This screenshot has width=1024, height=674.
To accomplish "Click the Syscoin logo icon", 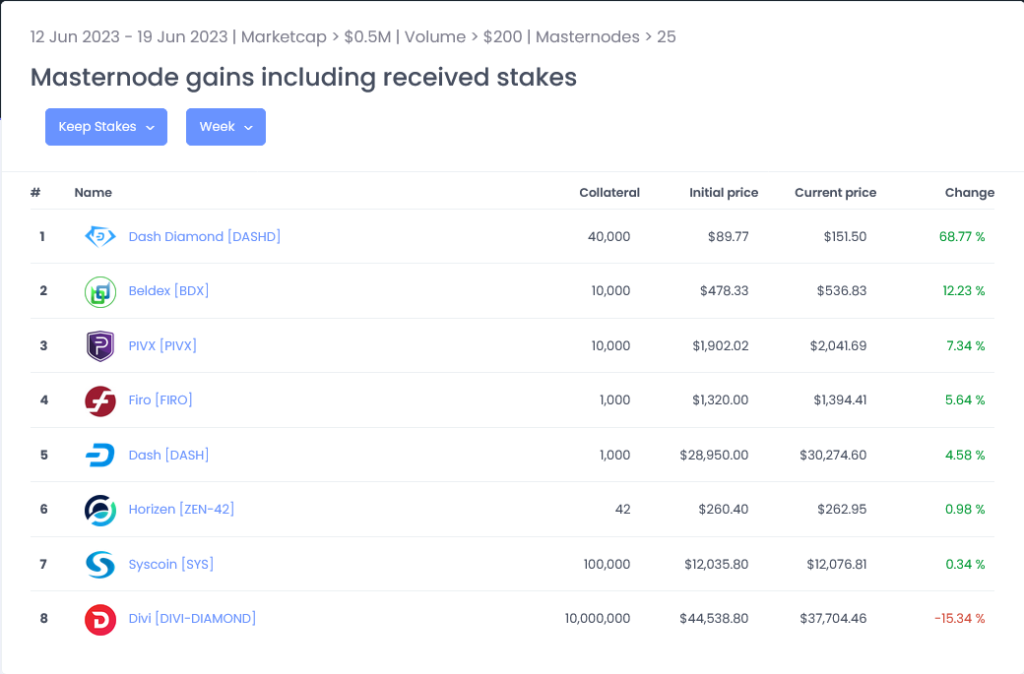I will point(100,564).
